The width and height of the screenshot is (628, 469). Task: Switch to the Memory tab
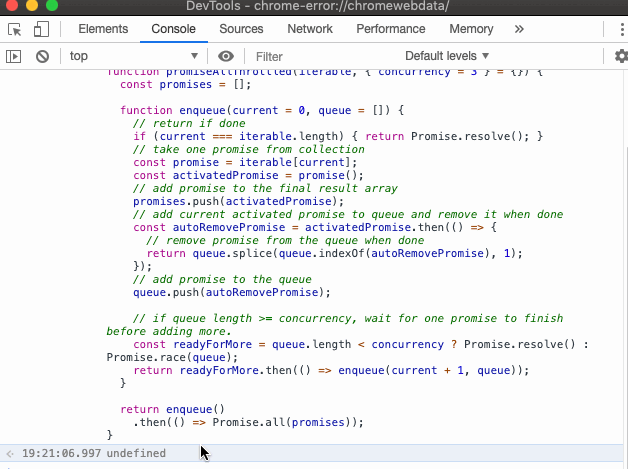pos(471,29)
